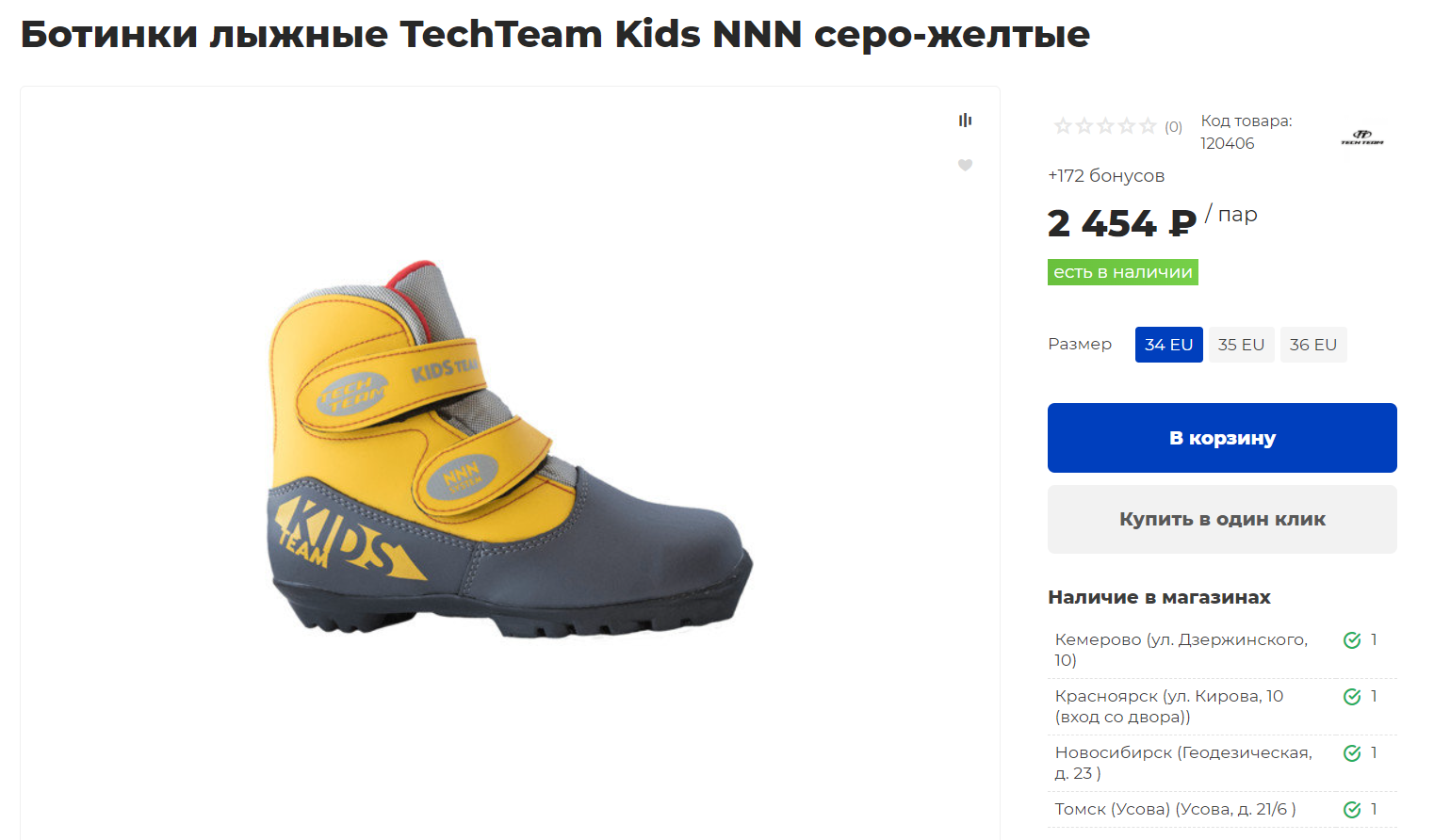
Task: Open the Красноярск (ул. Кирова, 10) store entry
Action: pos(1168,706)
